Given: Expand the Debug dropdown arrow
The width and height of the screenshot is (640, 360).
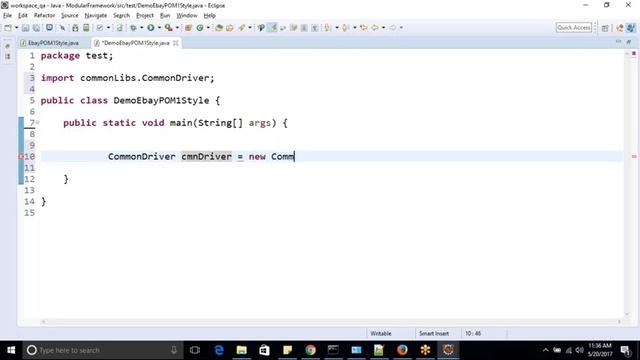Looking at the screenshot, I should (141, 28).
